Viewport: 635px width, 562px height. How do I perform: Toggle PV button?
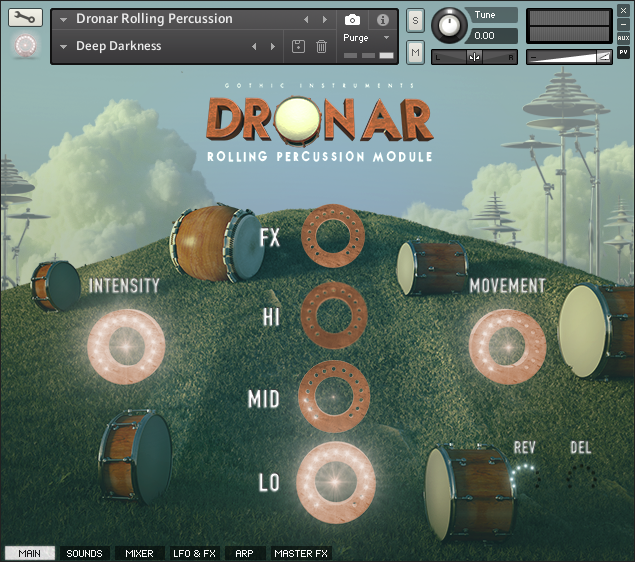(x=623, y=52)
